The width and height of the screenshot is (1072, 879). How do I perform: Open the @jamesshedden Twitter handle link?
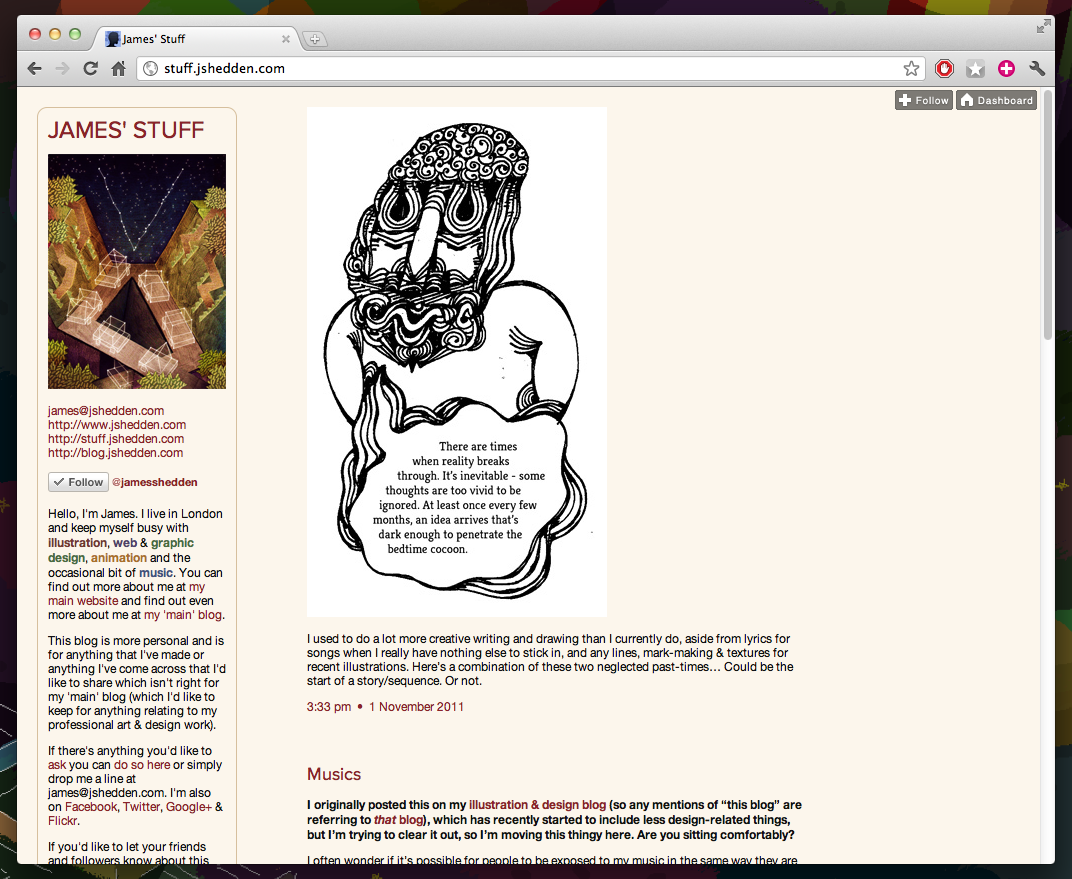[155, 482]
